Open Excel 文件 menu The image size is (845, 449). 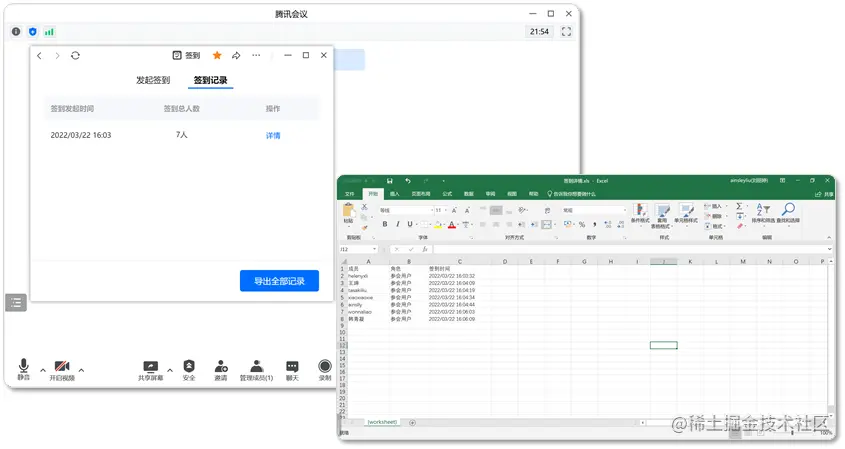coord(350,194)
